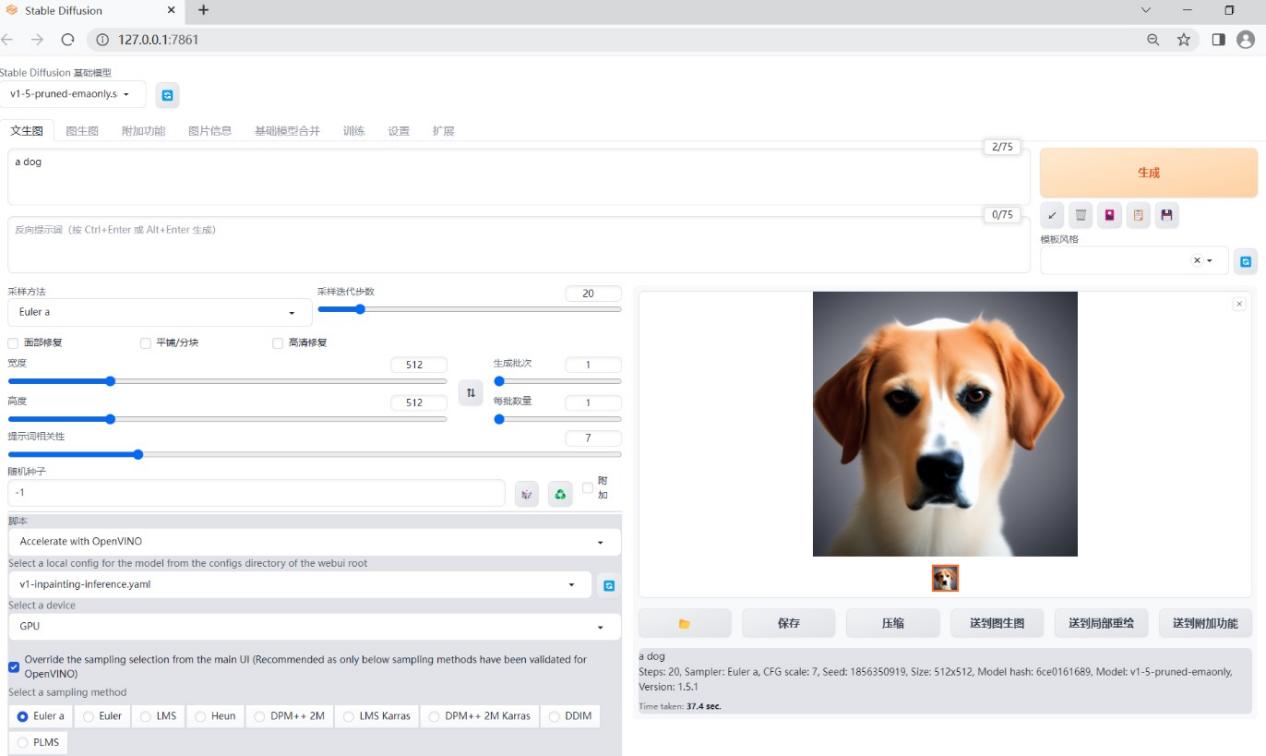Click the refresh checkpoint model icon
Image resolution: width=1266 pixels, height=756 pixels.
[x=167, y=95]
